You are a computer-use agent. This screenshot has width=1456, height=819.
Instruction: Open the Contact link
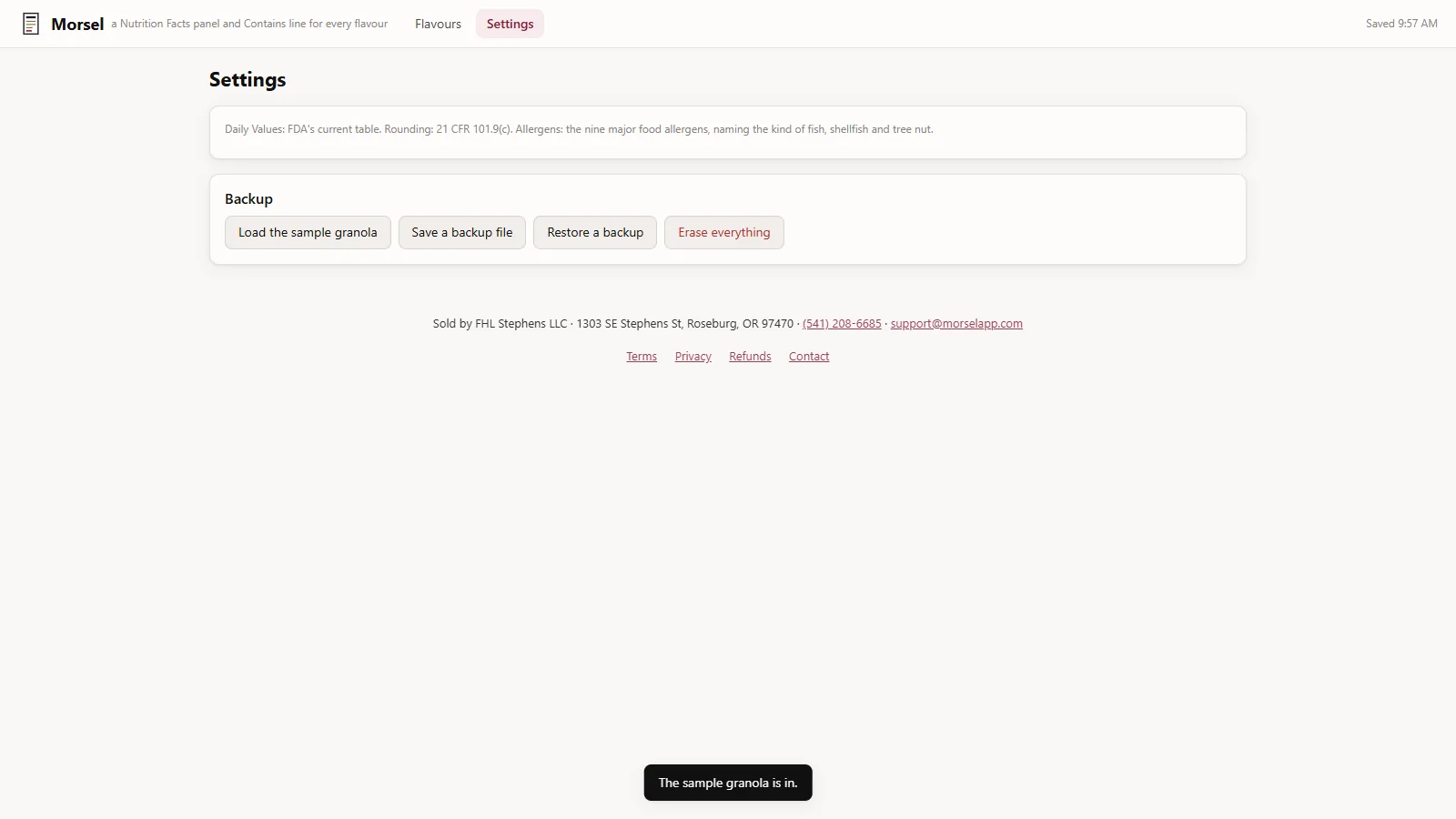809,356
